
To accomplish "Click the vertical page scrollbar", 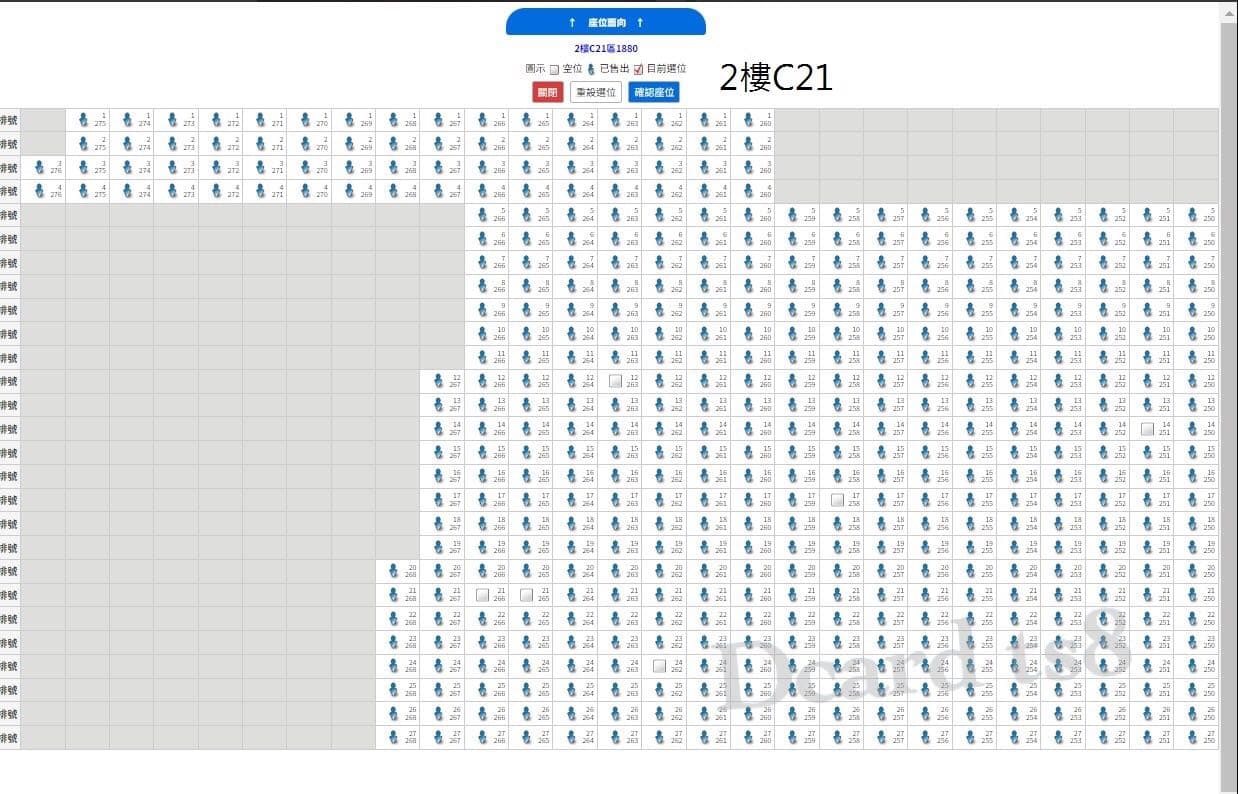I will (x=1229, y=400).
